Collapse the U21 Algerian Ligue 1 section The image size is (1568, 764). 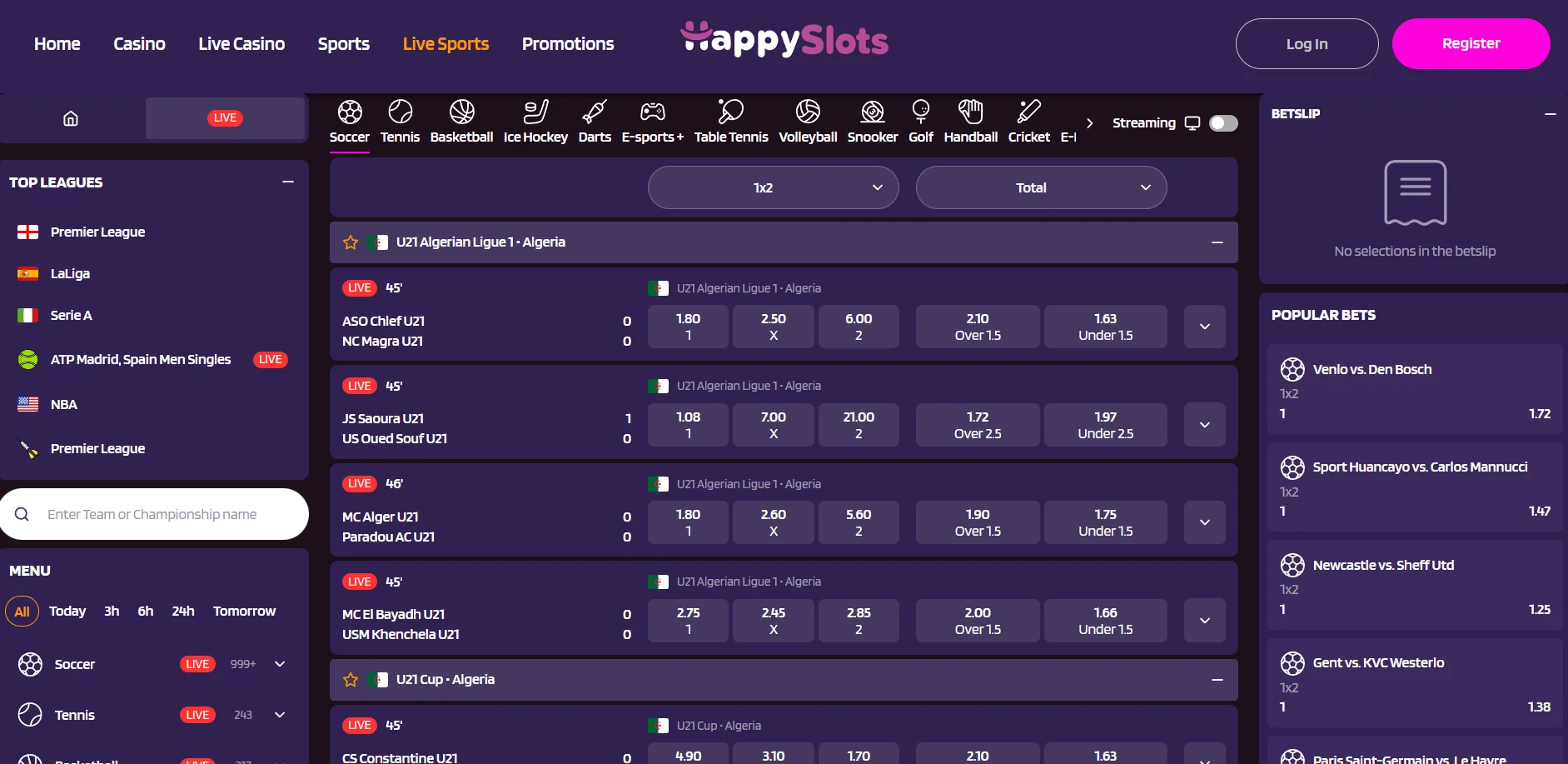(x=1217, y=242)
